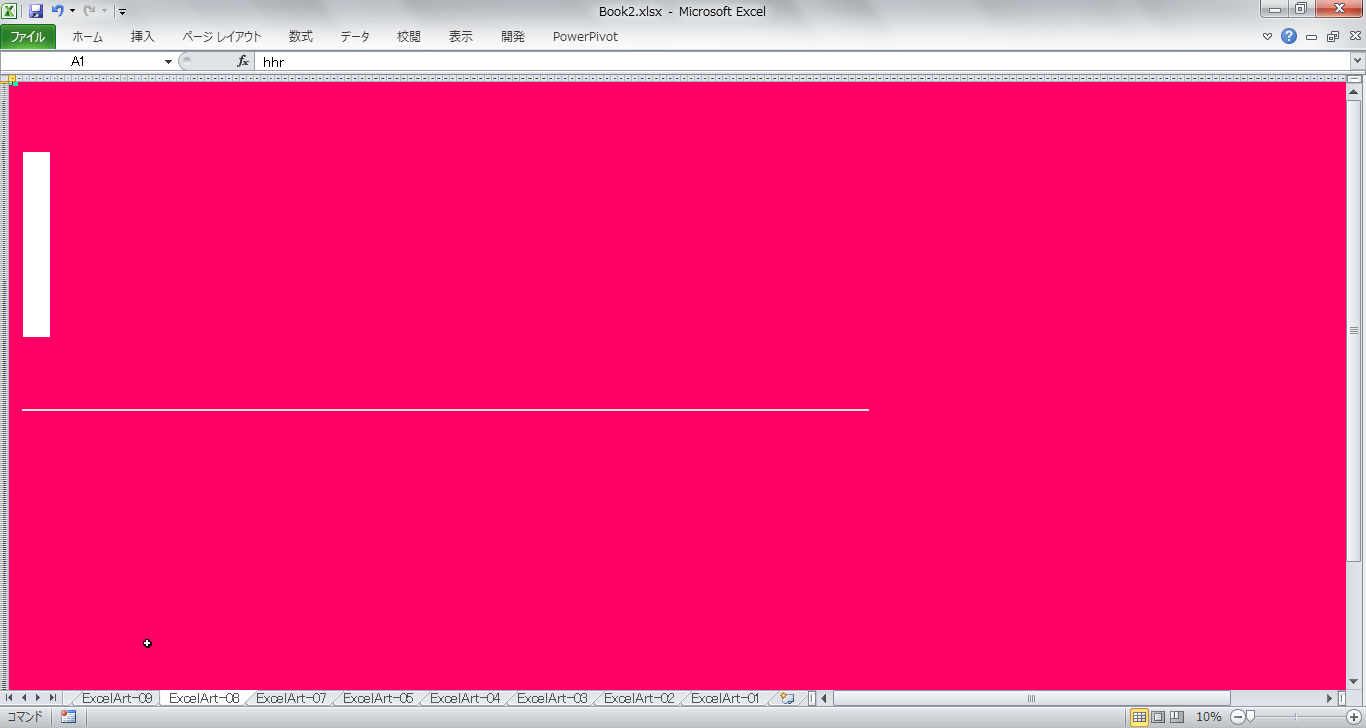The width and height of the screenshot is (1366, 728).
Task: Open the green ファイル (File) tab
Action: [x=28, y=37]
